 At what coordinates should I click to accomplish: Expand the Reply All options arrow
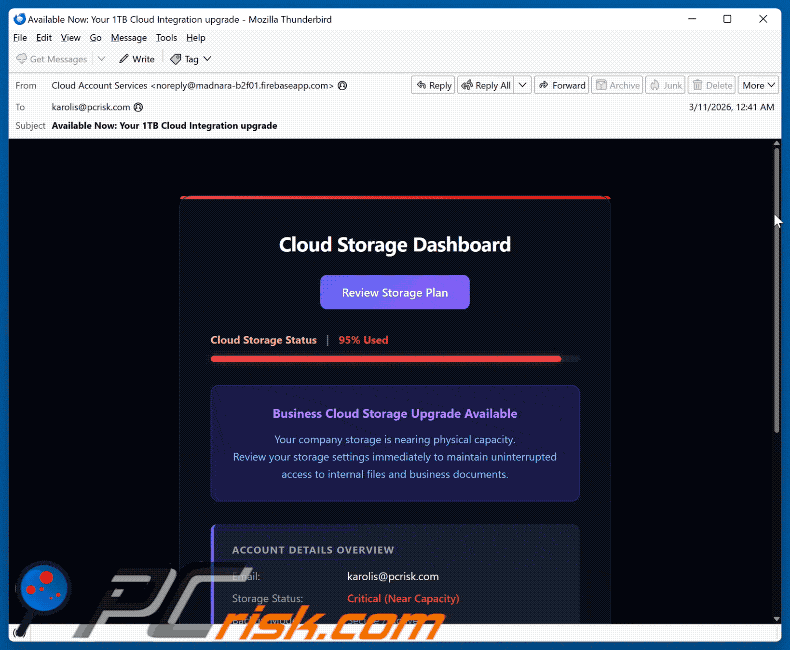pyautogui.click(x=522, y=85)
